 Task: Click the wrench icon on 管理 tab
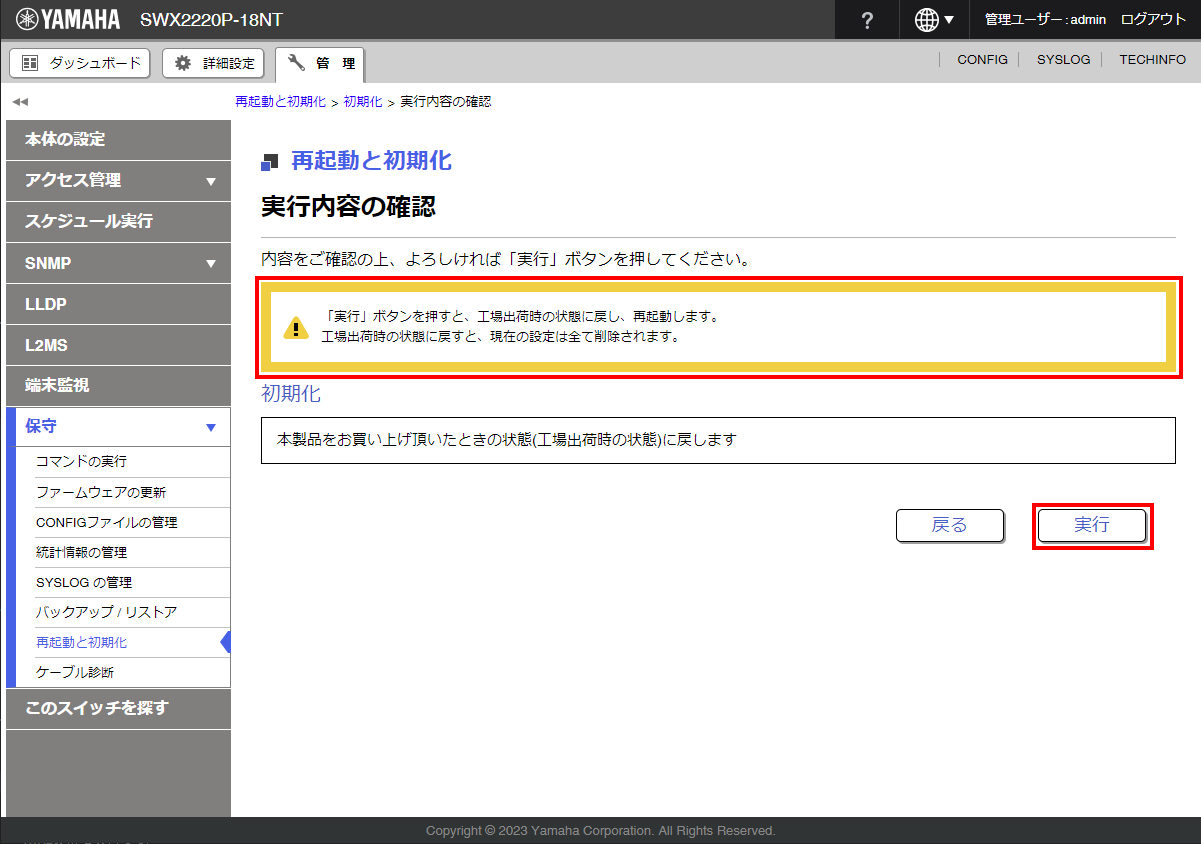297,63
